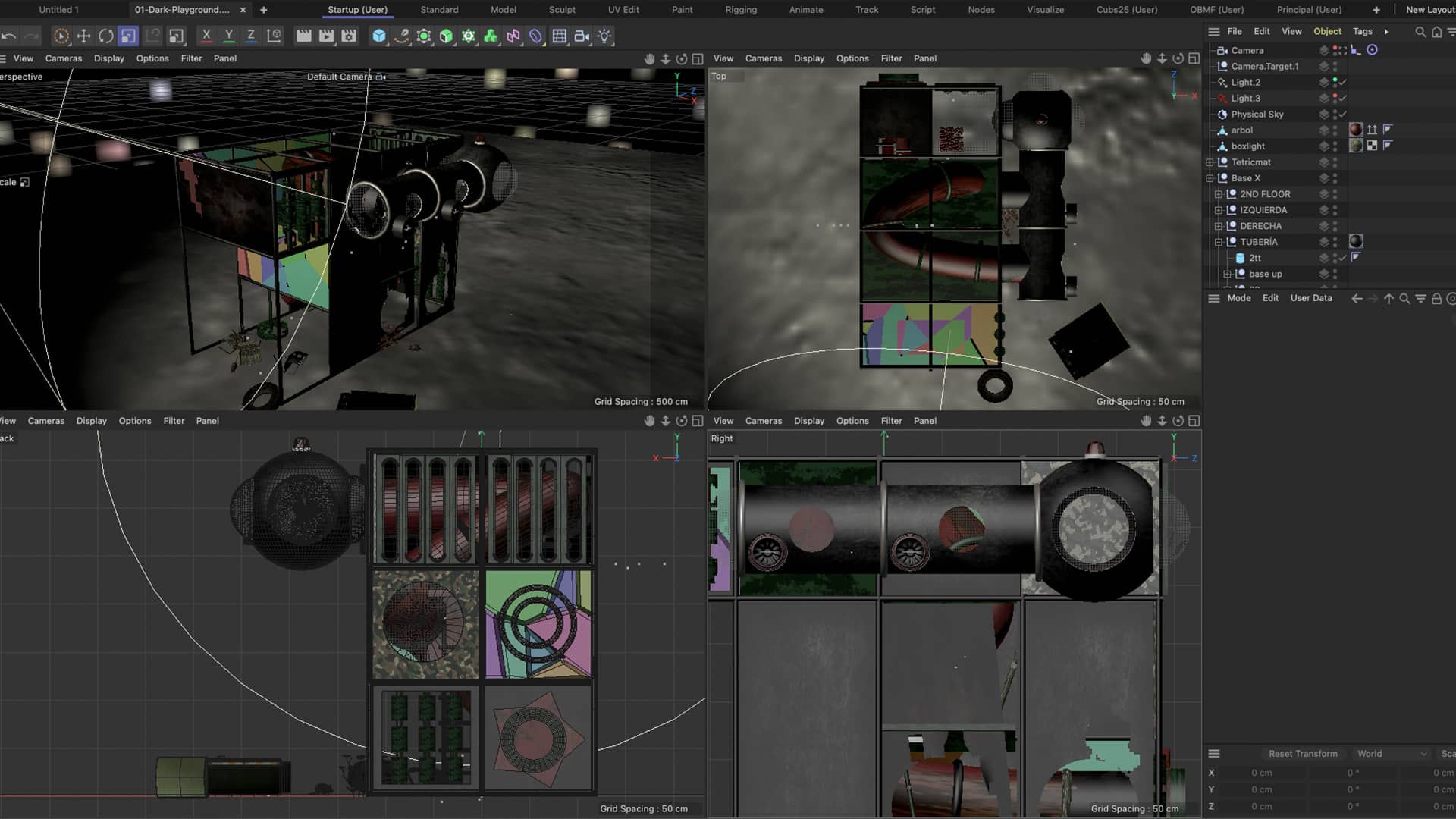Select the Live Selection tool
This screenshot has width=1456, height=819.
(61, 36)
